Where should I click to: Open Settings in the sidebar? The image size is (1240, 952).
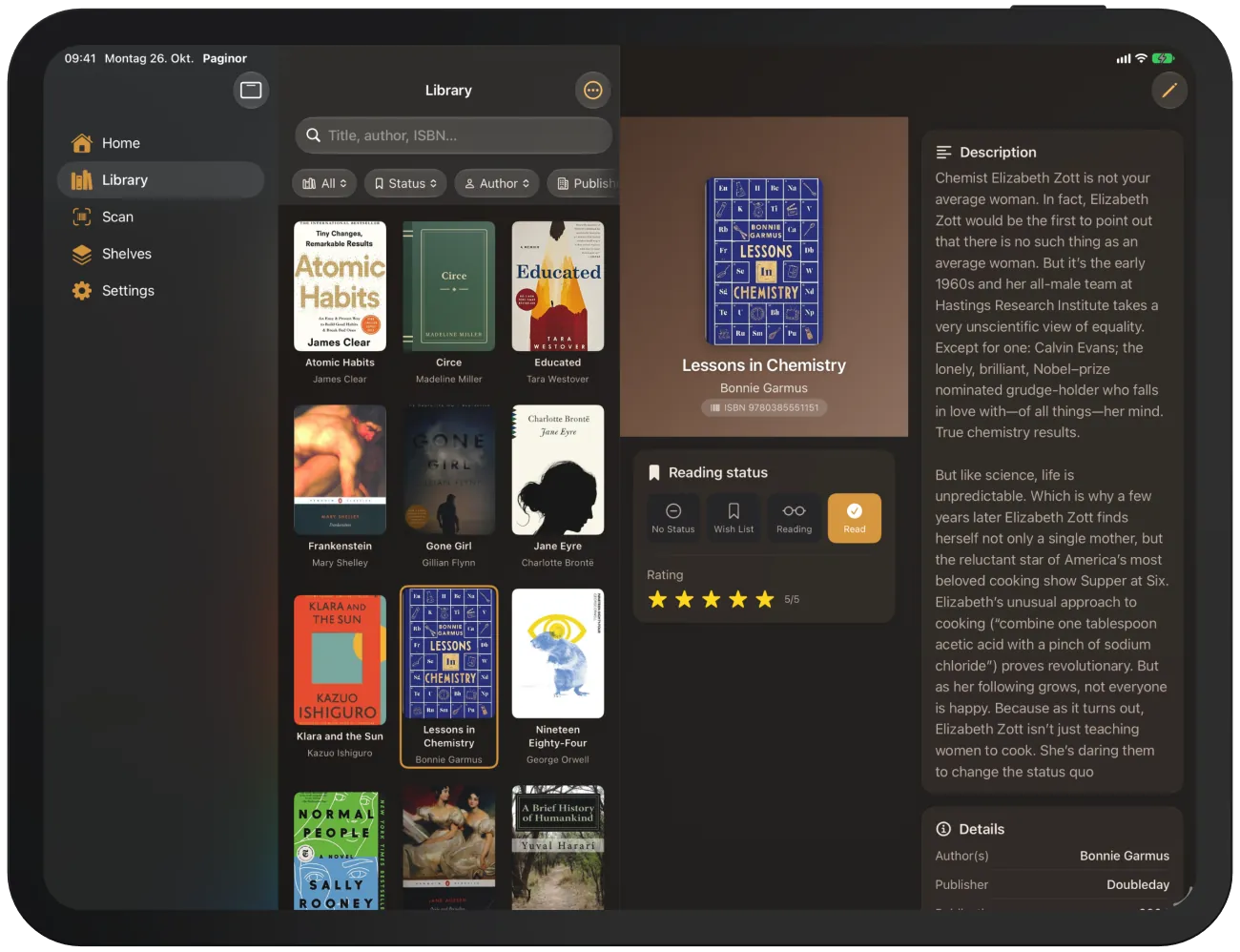[x=160, y=291]
